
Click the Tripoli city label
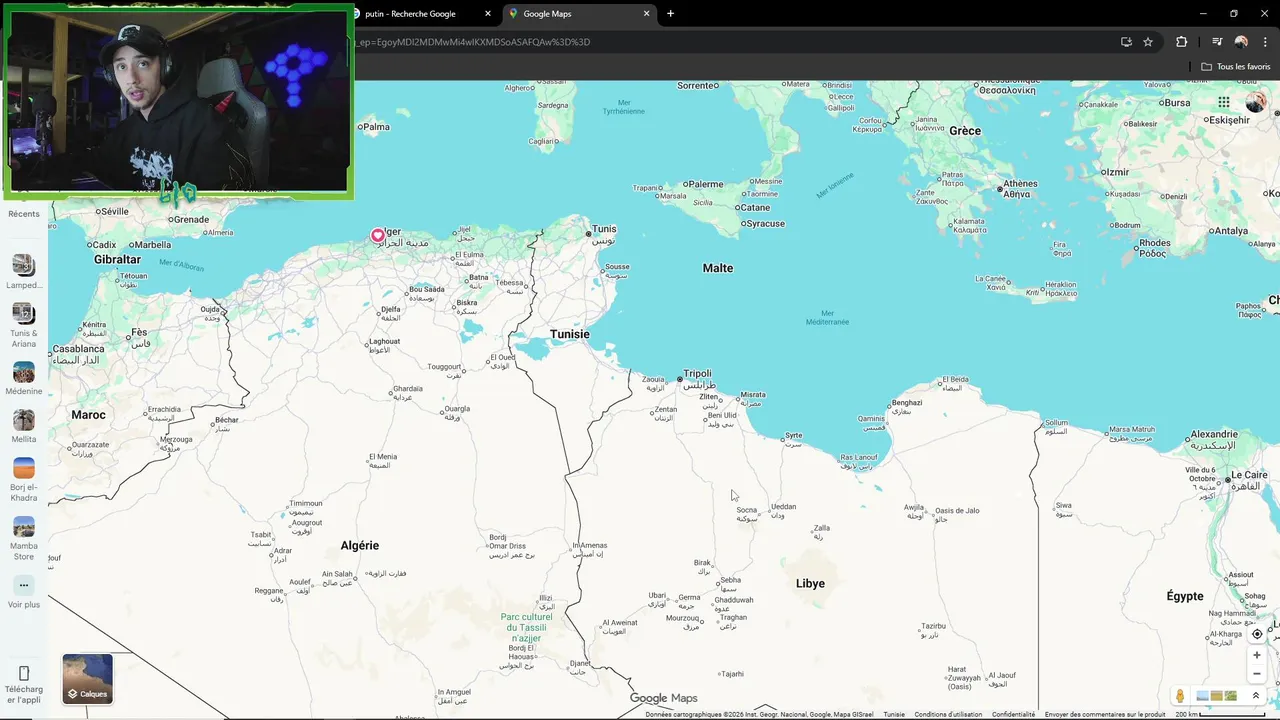697,374
